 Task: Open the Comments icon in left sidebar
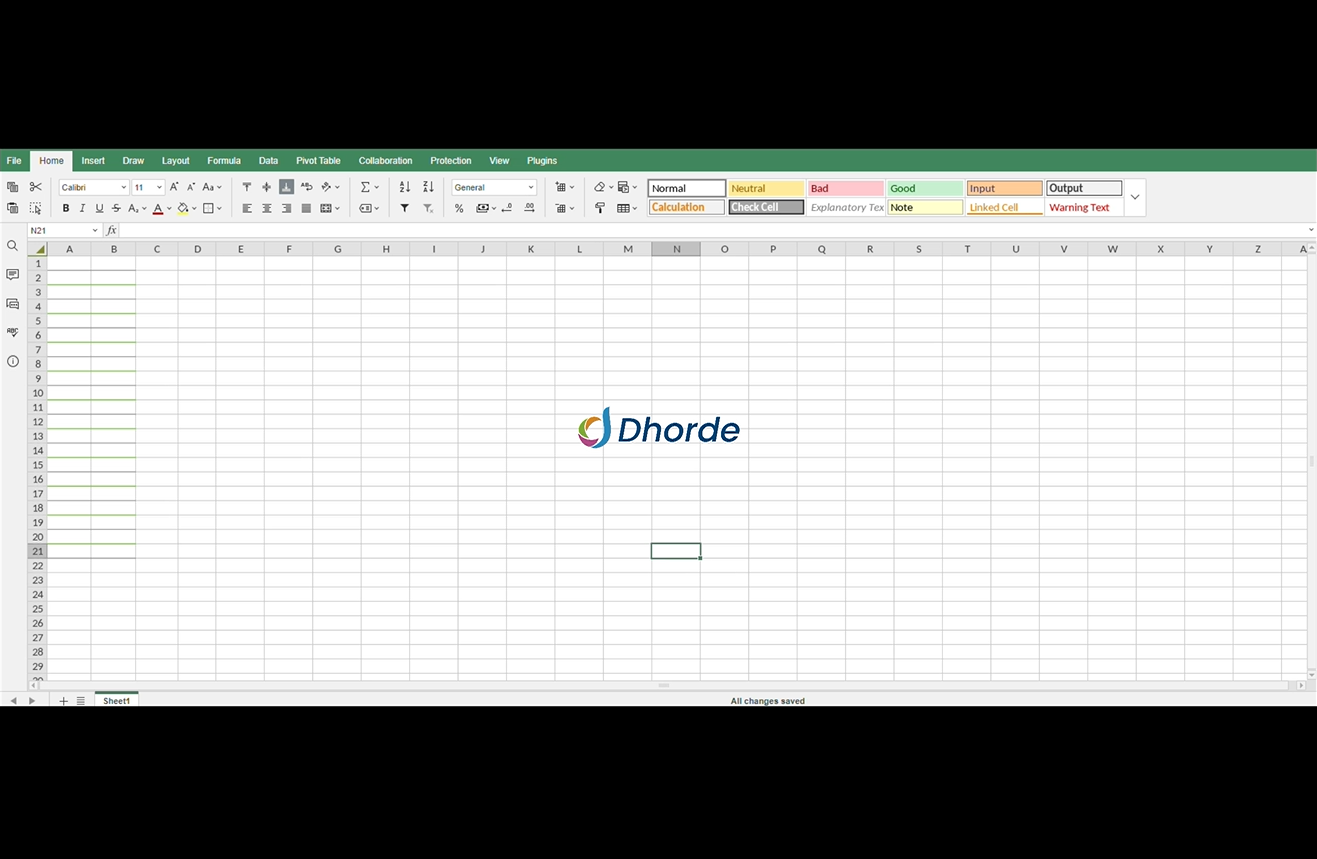coord(13,275)
